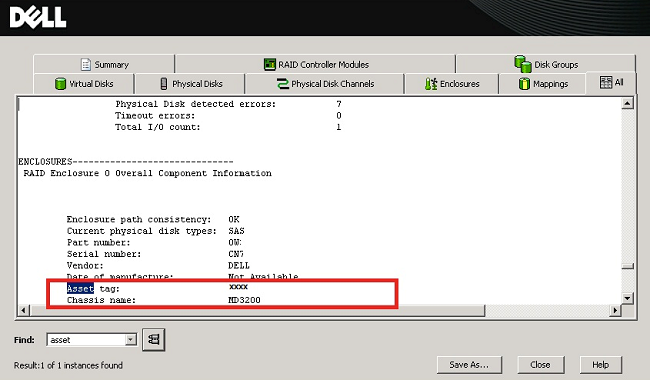Click the 'Total I/O count:' line

[228, 127]
